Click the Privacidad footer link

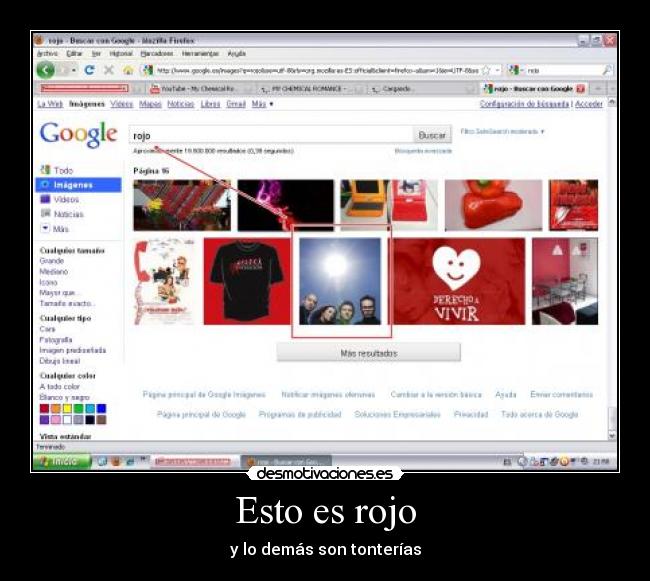[471, 414]
